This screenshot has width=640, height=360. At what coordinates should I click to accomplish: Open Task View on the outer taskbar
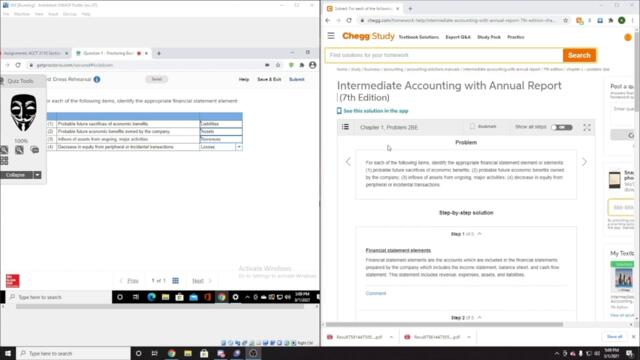pyautogui.click(x=155, y=353)
